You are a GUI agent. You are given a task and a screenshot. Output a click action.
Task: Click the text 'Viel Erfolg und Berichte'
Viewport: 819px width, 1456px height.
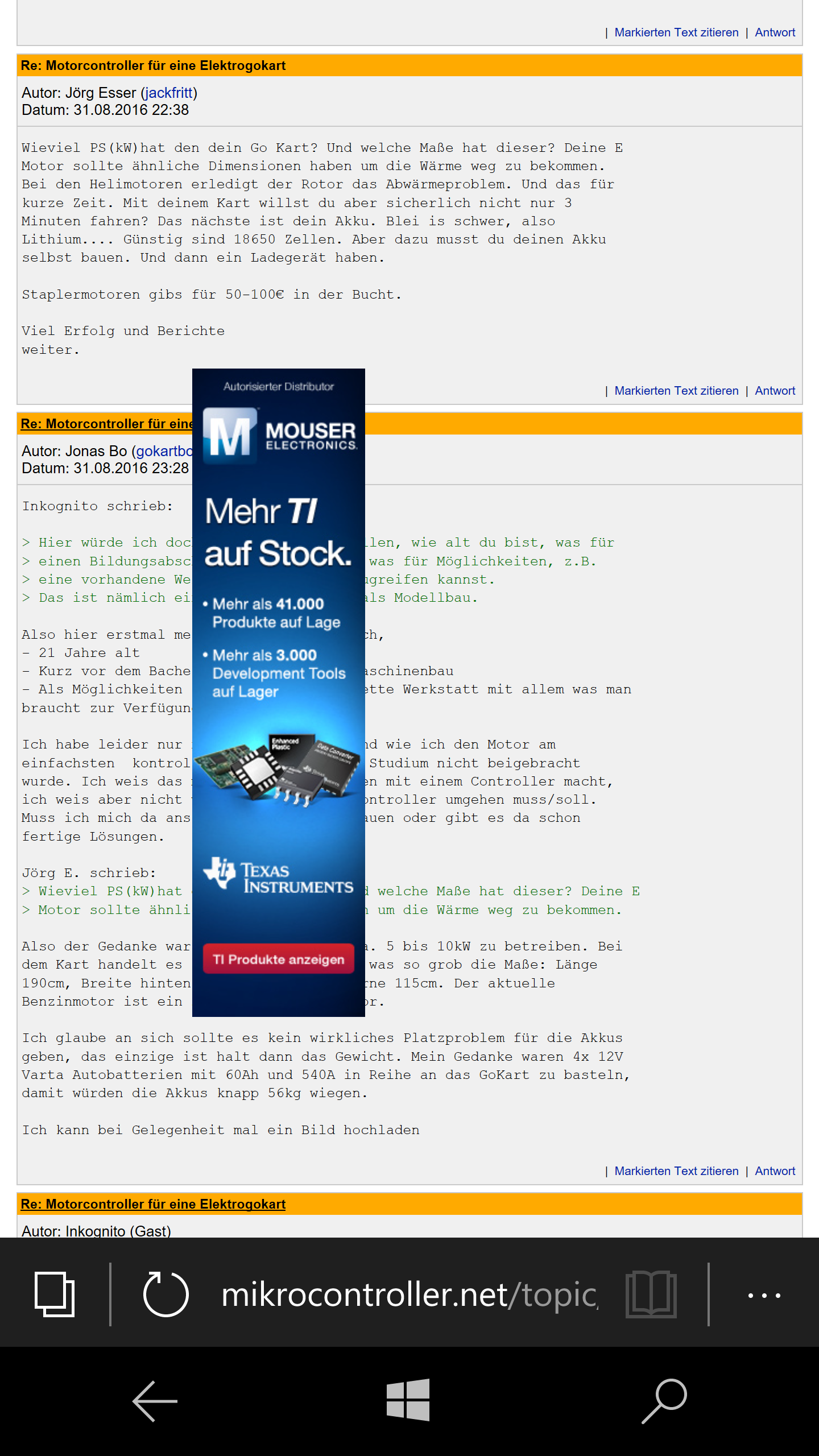click(x=123, y=330)
